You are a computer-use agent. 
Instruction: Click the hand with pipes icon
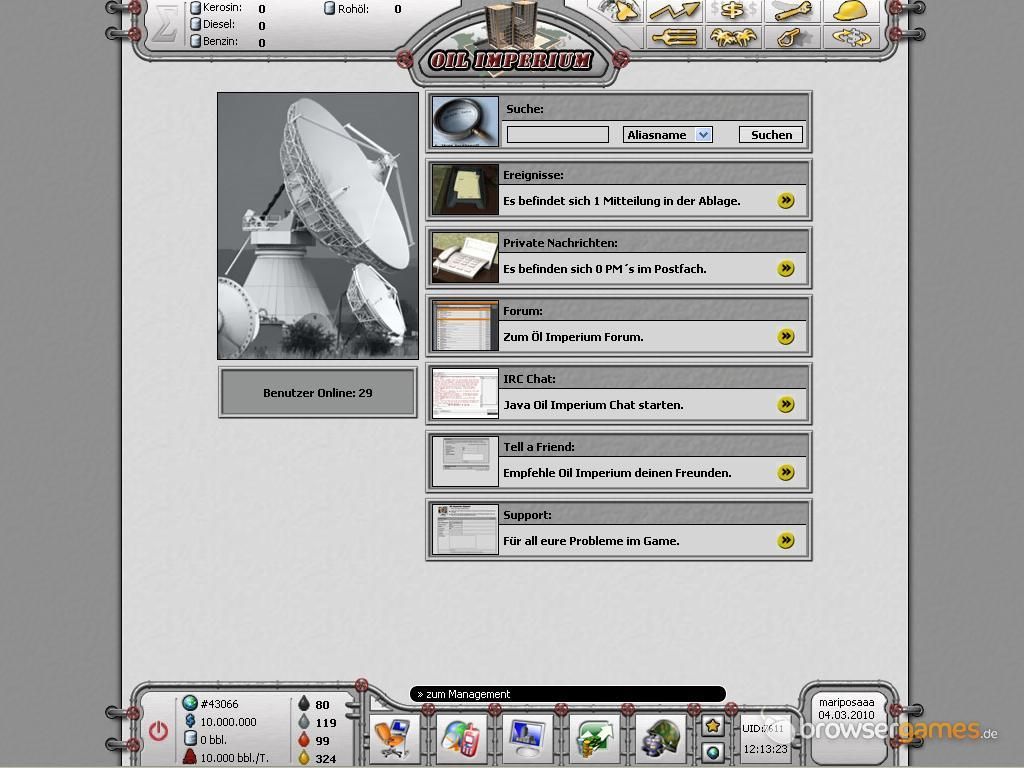click(674, 37)
